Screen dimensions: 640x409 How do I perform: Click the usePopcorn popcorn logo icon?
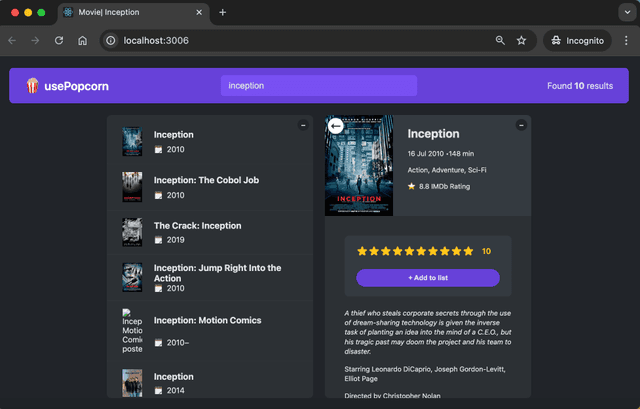(32, 86)
